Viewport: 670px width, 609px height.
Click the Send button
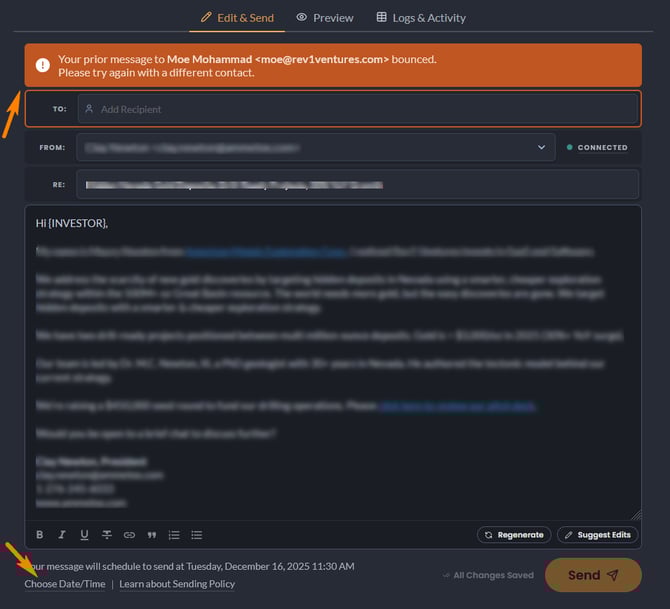593,575
